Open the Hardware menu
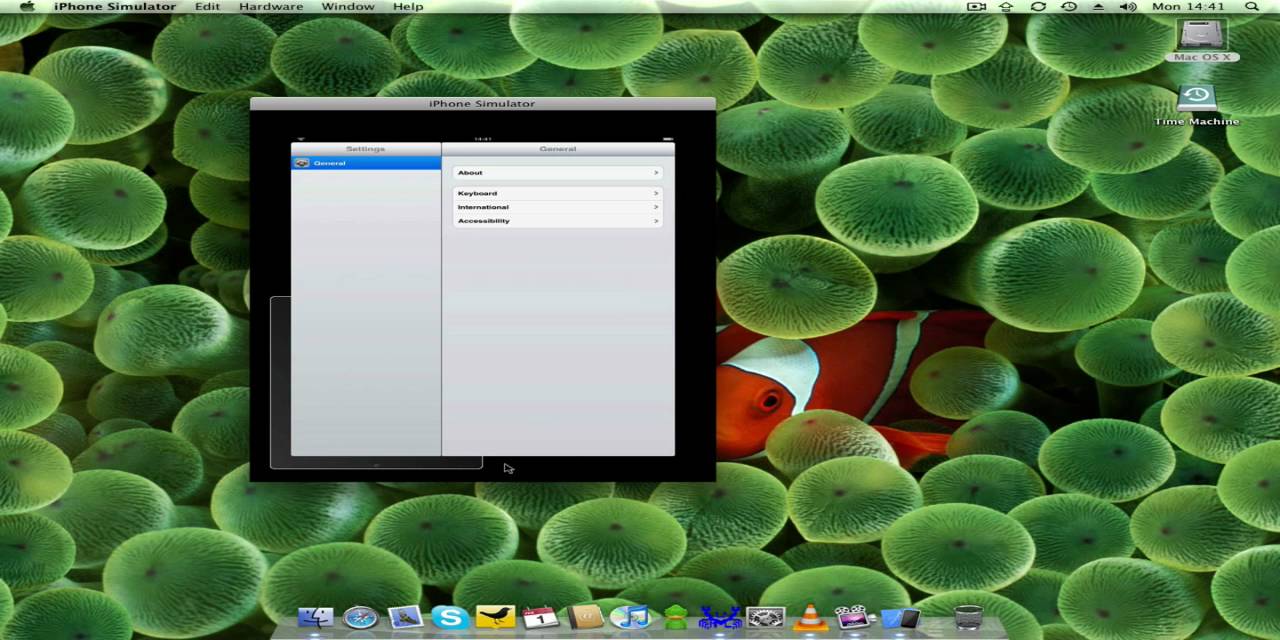Image resolution: width=1280 pixels, height=640 pixels. point(271,6)
